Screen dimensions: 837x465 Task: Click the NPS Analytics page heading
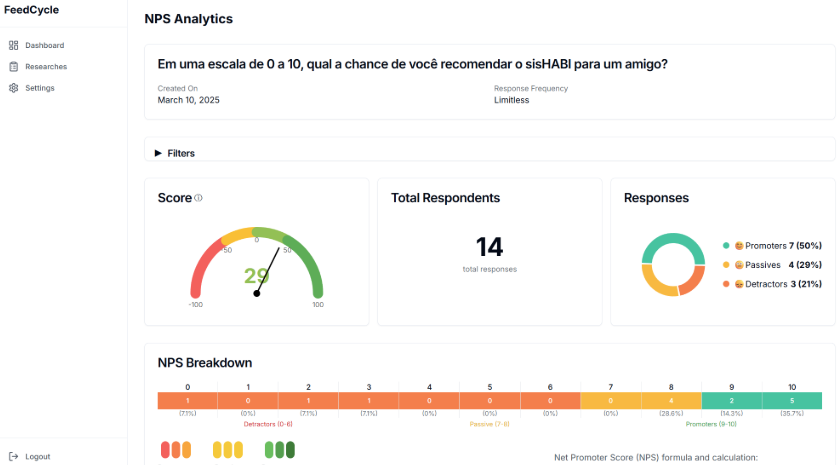(188, 19)
